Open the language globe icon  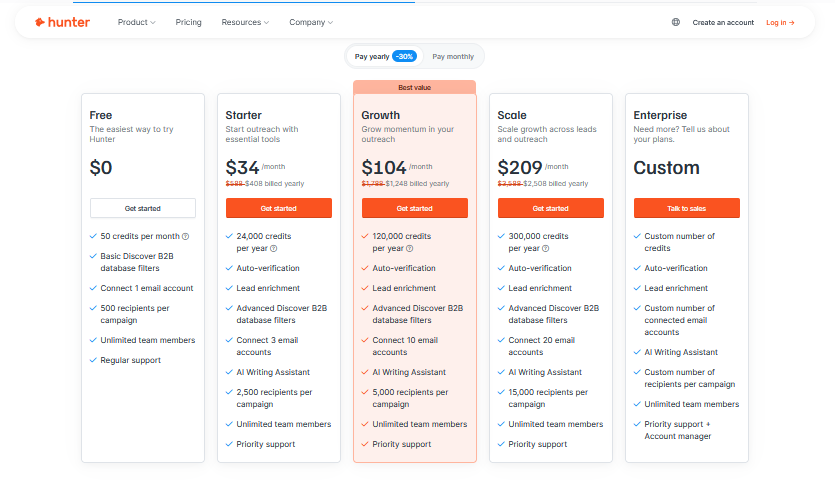[676, 22]
